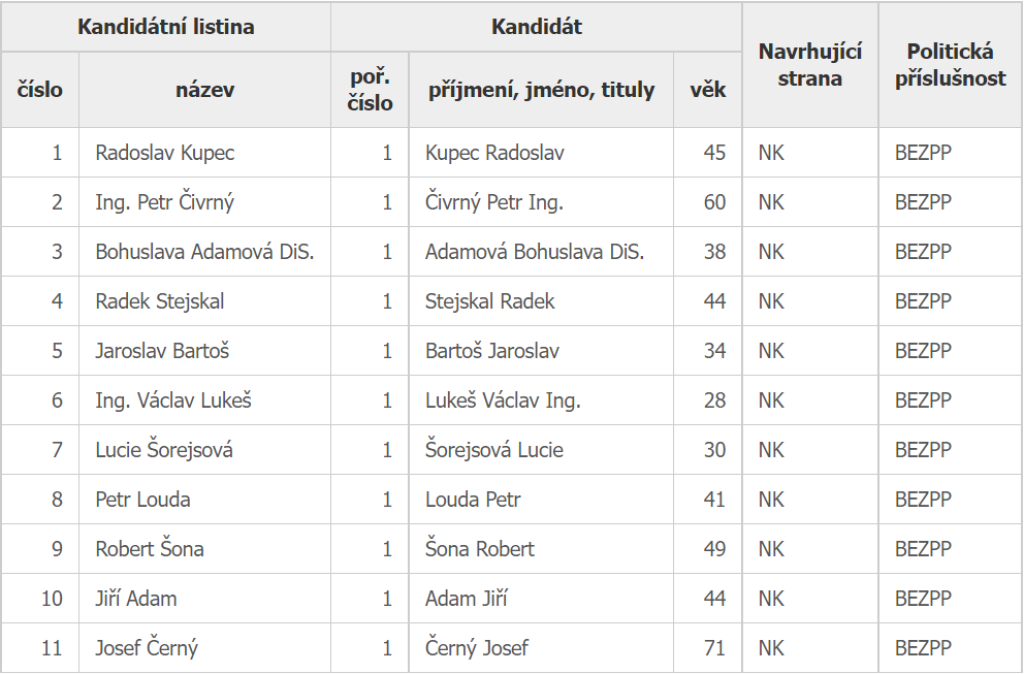The width and height of the screenshot is (1024, 674).
Task: Click candidate name "Louda Petr"
Action: [473, 499]
